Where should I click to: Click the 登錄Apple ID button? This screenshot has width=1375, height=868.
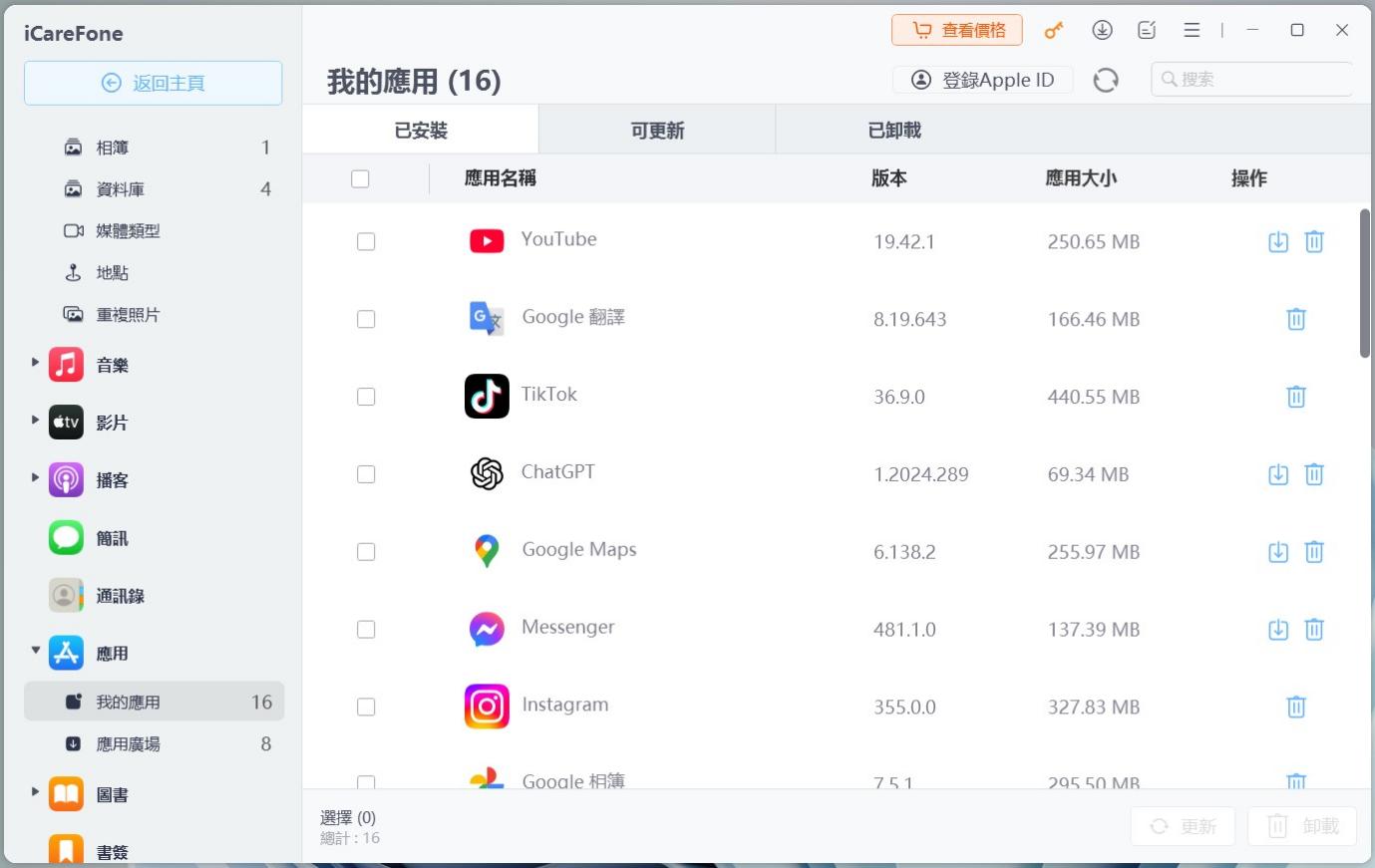pos(983,80)
